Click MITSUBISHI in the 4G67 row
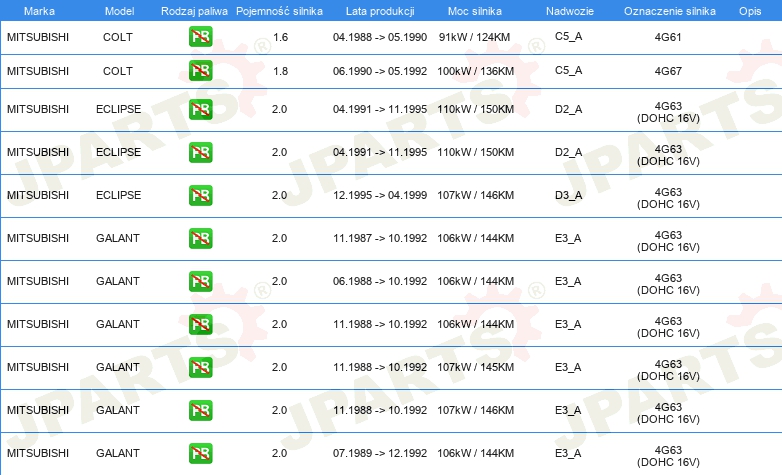The height and width of the screenshot is (475, 782). click(x=38, y=71)
